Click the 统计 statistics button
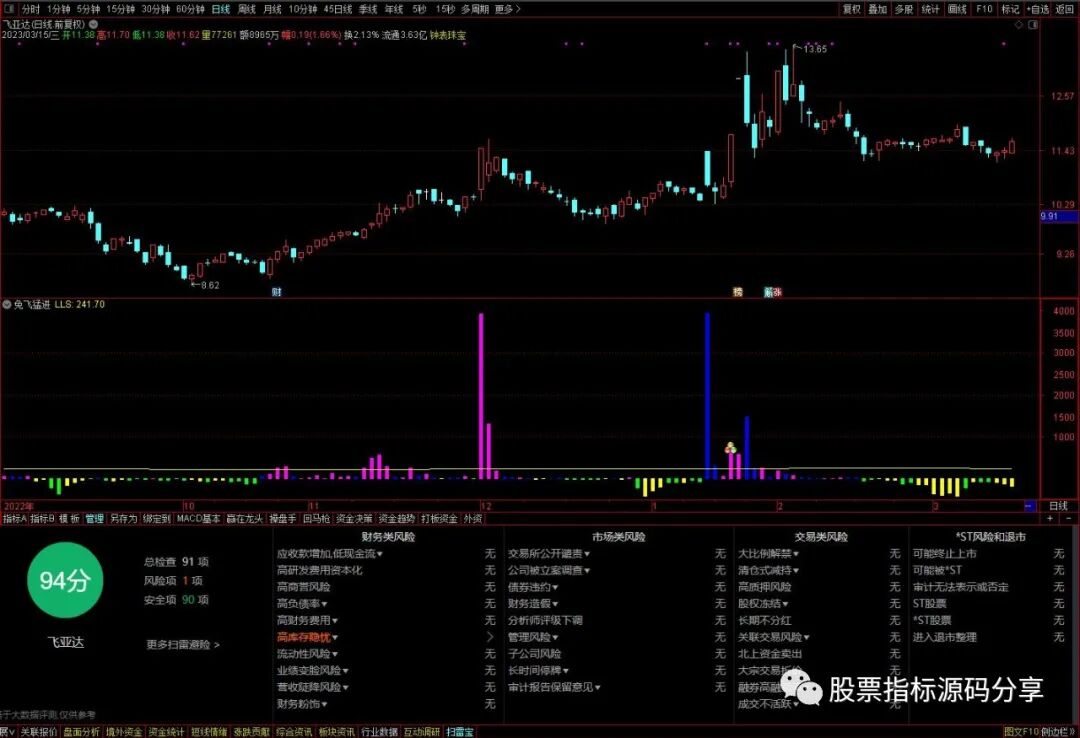Image resolution: width=1080 pixels, height=738 pixels. click(931, 9)
